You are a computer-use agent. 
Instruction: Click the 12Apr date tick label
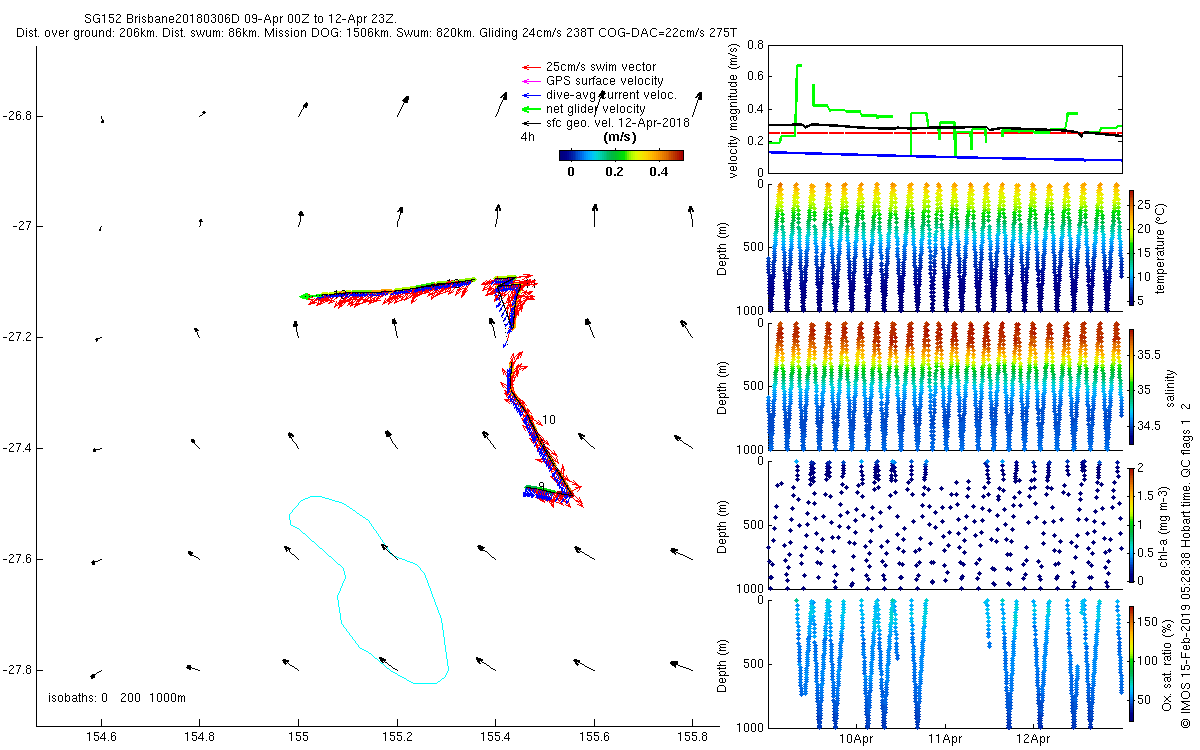point(1032,740)
